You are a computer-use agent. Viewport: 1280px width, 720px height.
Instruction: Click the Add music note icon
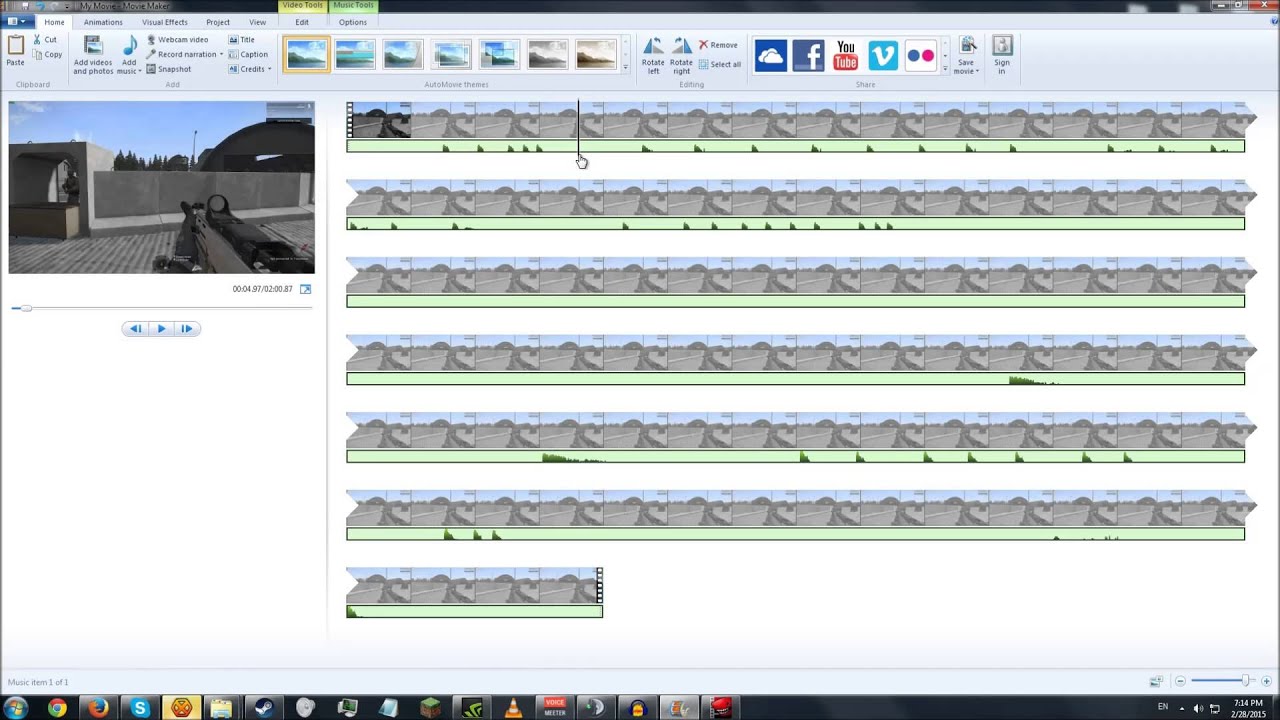[x=129, y=46]
